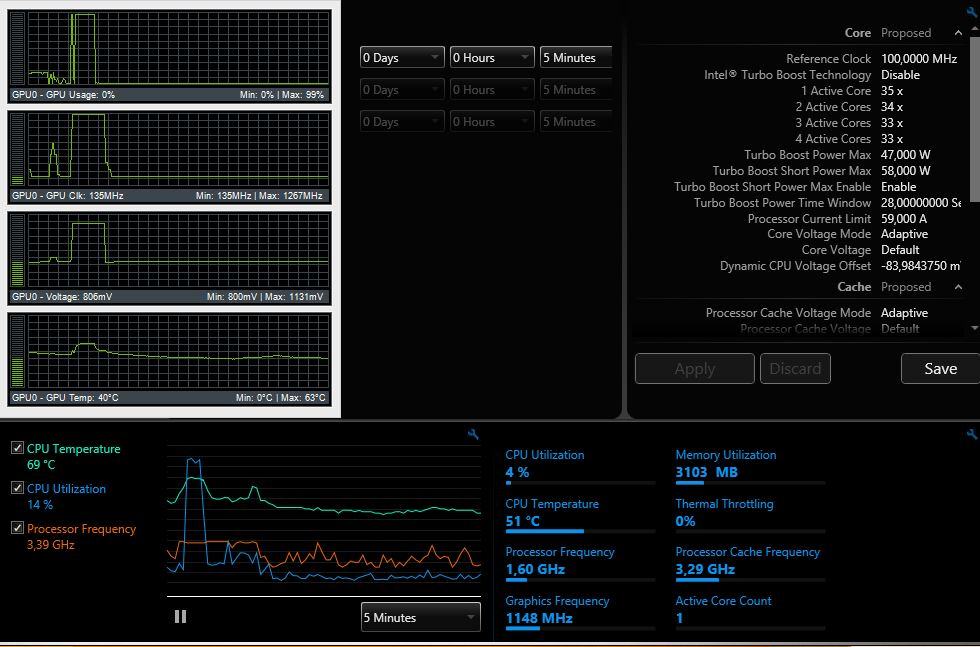Click the Cache section header
Viewport: 980px width, 647px height.
pos(854,287)
